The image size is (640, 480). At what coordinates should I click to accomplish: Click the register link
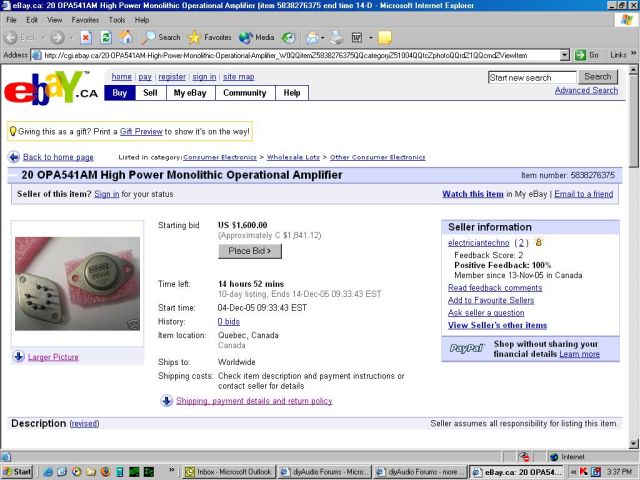tap(172, 77)
